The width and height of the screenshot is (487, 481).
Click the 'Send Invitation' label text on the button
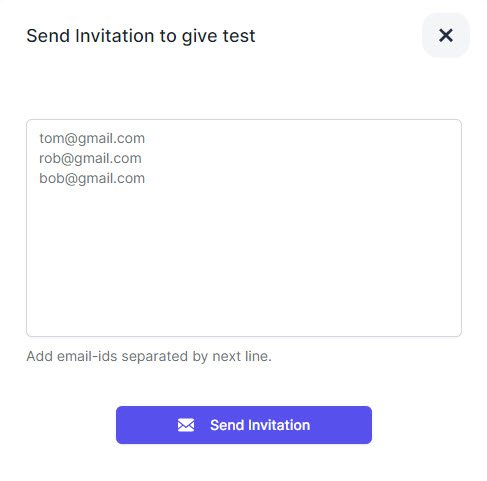pyautogui.click(x=260, y=425)
